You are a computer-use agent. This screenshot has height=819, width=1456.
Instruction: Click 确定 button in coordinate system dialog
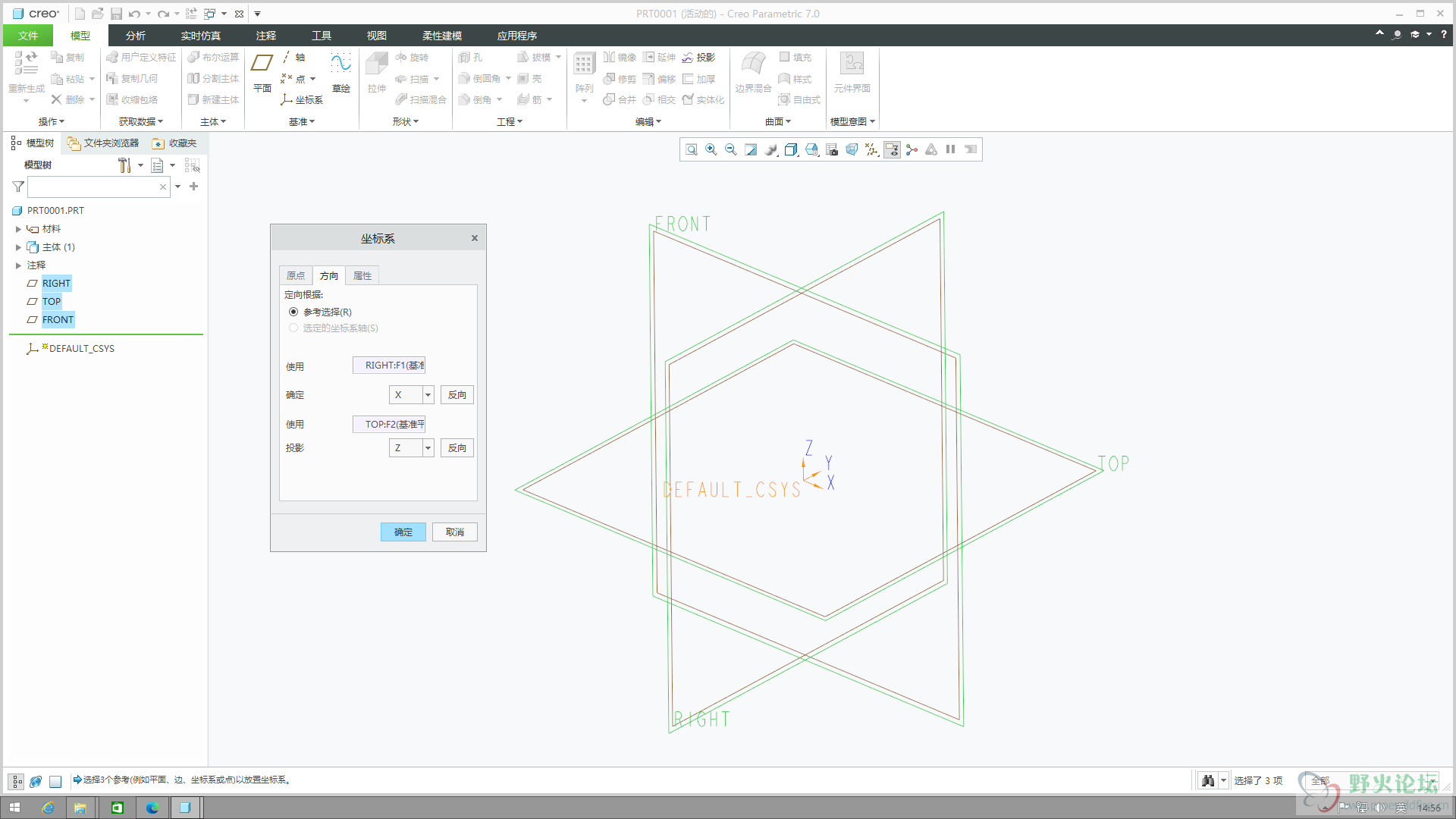(403, 532)
